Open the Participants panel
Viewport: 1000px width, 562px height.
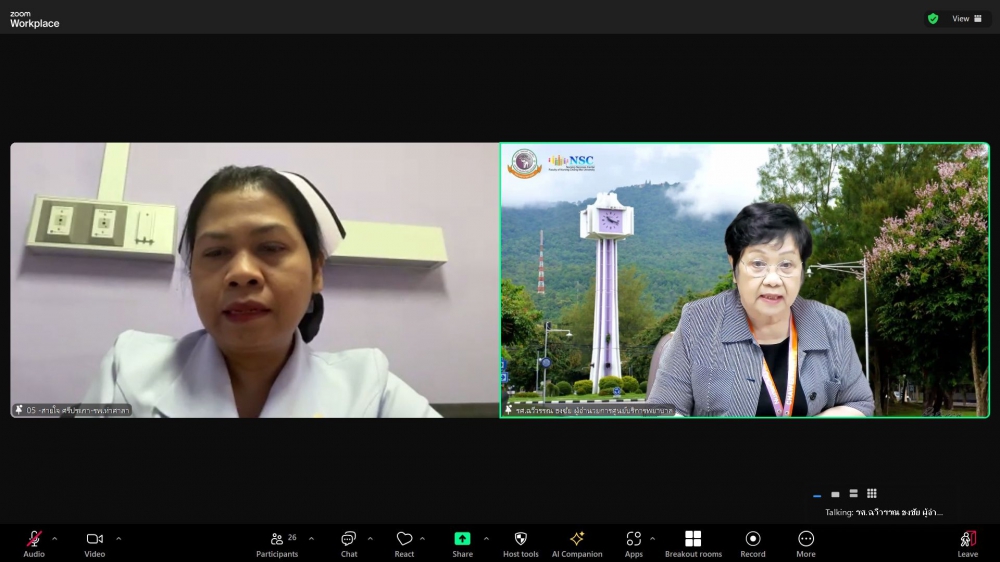(x=277, y=539)
